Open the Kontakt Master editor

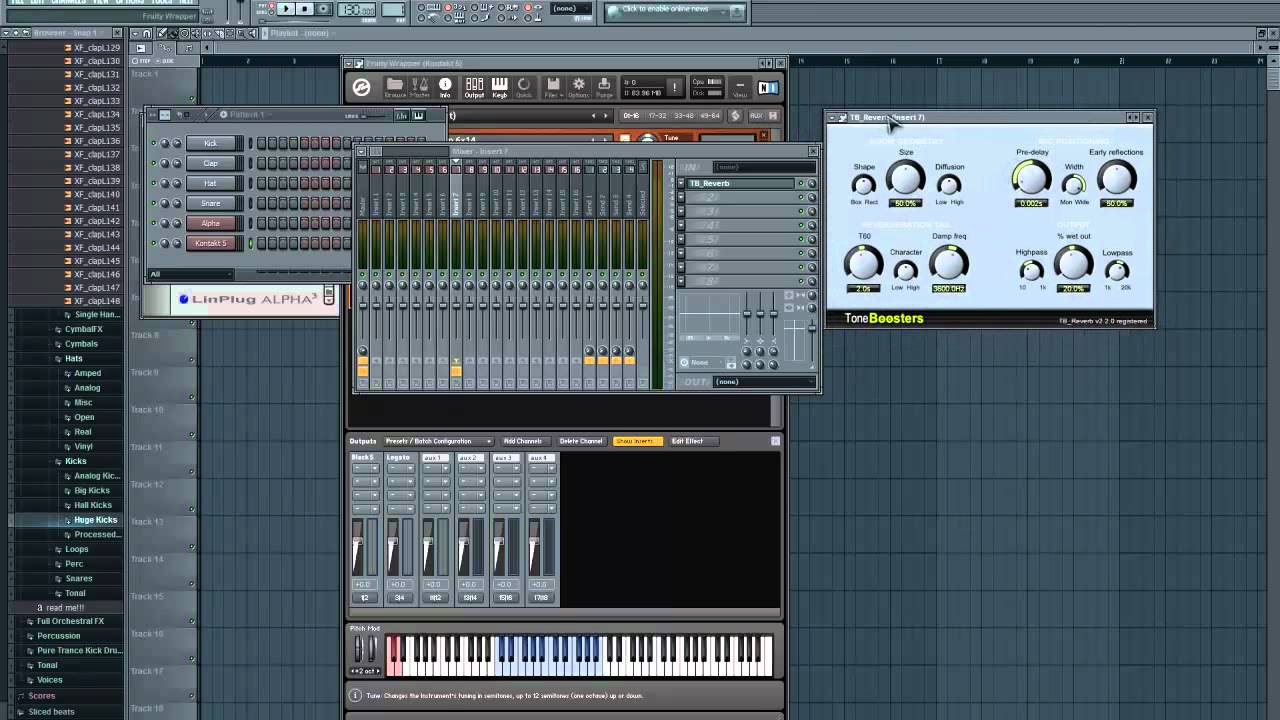[x=420, y=88]
